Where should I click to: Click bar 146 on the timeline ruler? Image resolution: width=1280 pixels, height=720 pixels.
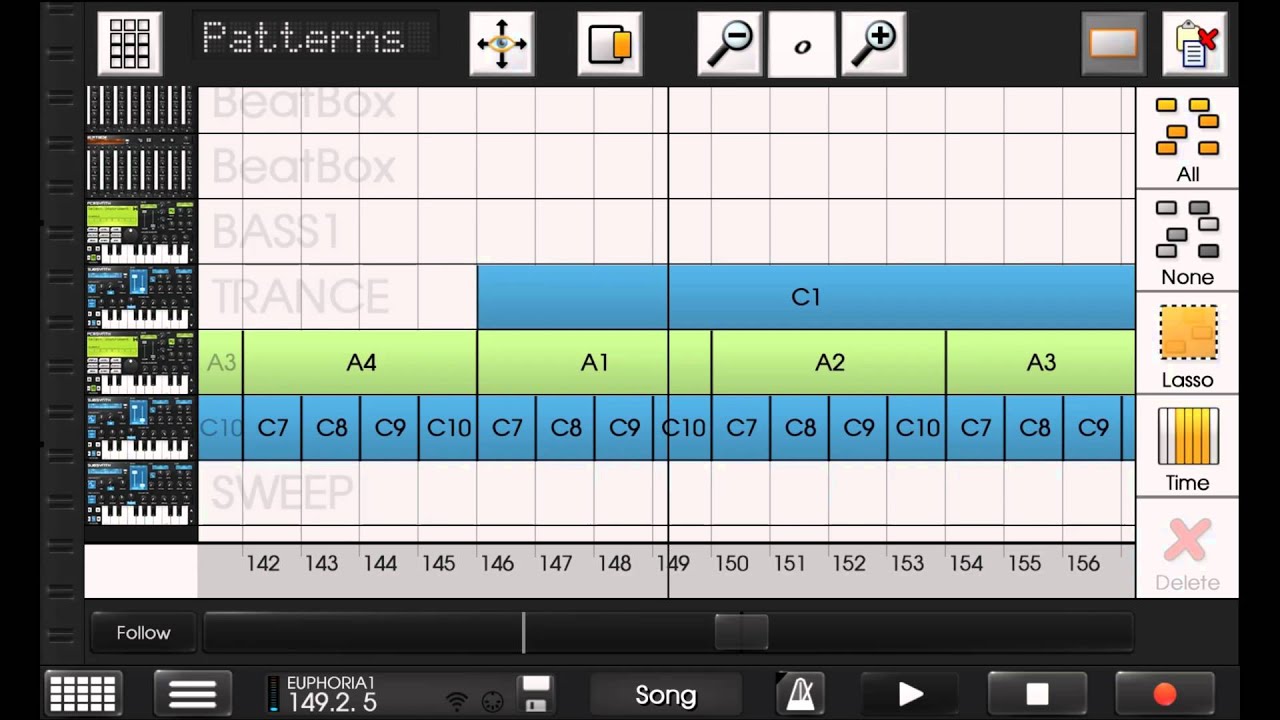(497, 563)
